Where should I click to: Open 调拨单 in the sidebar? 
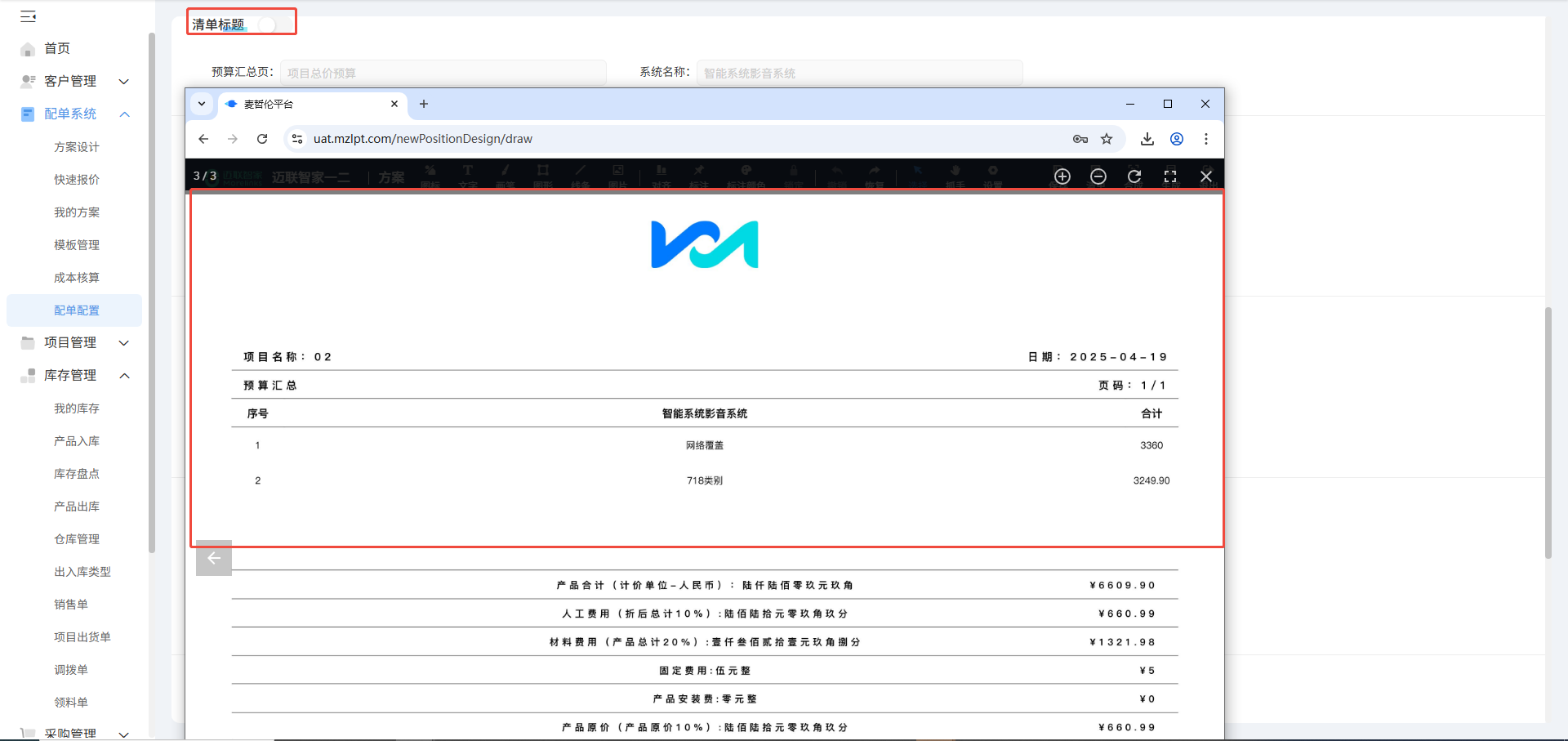tap(71, 670)
